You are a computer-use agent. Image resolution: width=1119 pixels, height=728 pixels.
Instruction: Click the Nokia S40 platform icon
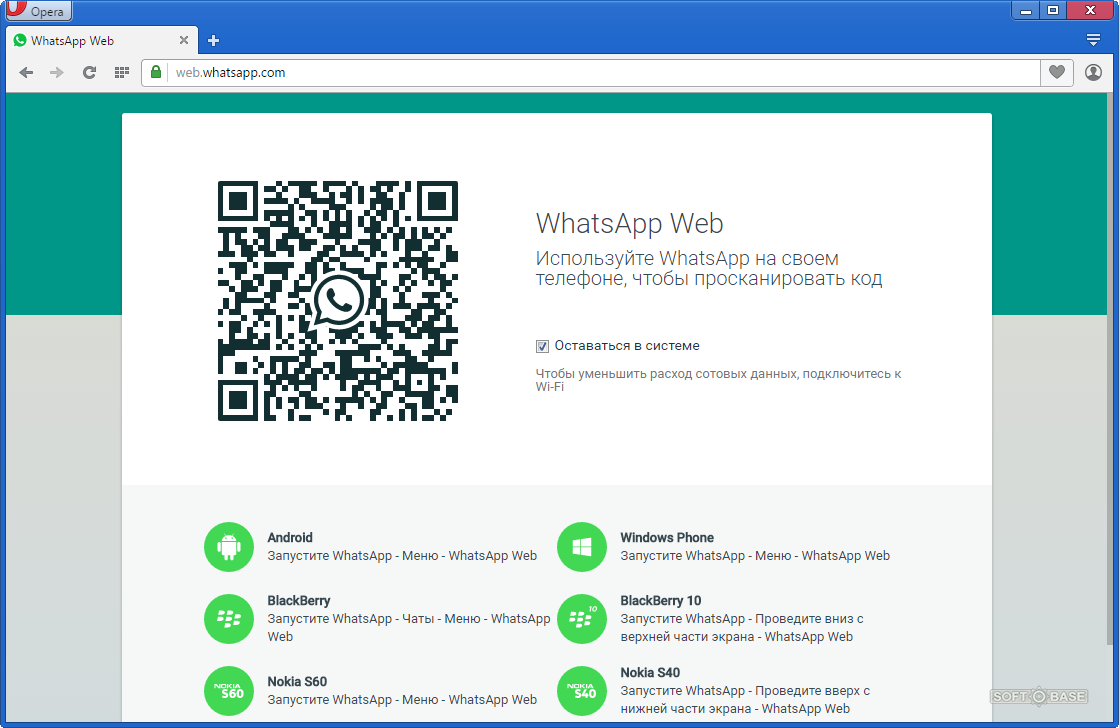582,691
